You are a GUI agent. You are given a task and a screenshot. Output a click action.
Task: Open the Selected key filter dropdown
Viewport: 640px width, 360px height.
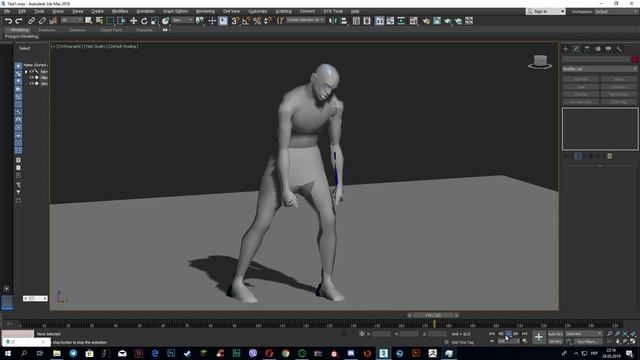[x=583, y=334]
